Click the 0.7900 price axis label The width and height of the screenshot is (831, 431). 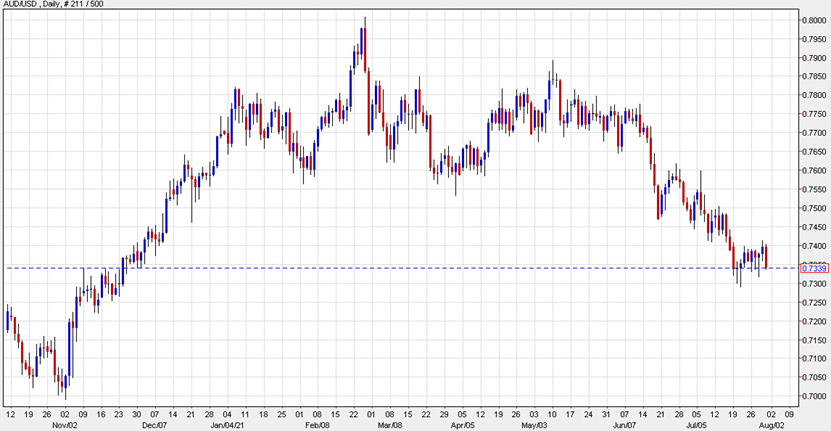point(815,58)
